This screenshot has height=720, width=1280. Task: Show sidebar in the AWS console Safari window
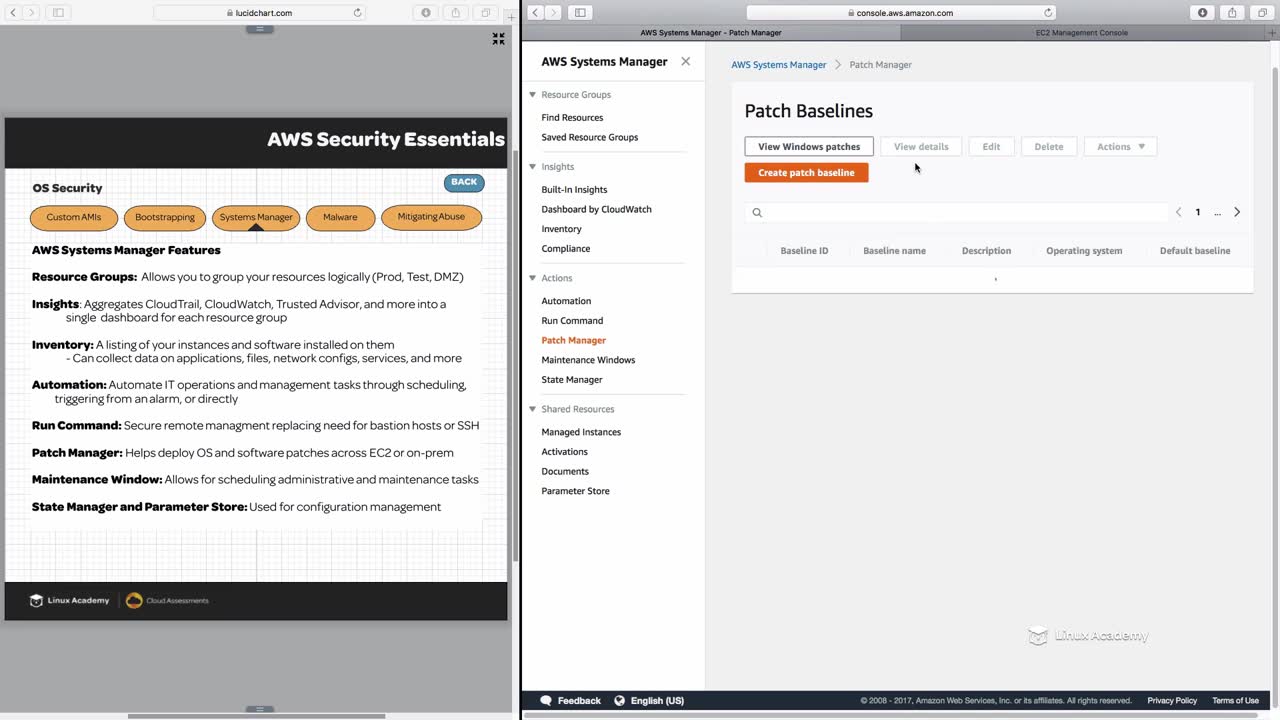[580, 13]
